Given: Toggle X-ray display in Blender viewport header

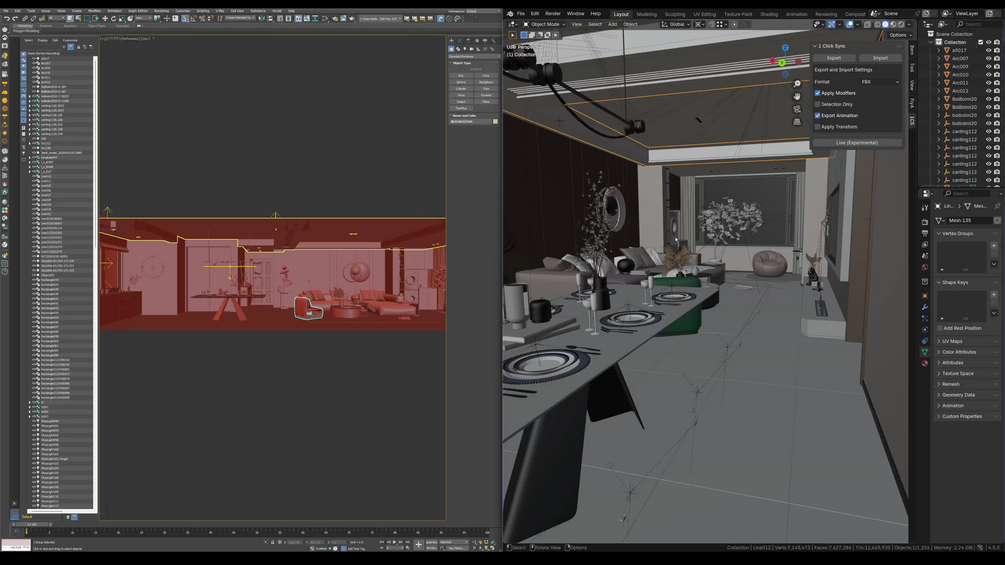Looking at the screenshot, I should [x=867, y=24].
